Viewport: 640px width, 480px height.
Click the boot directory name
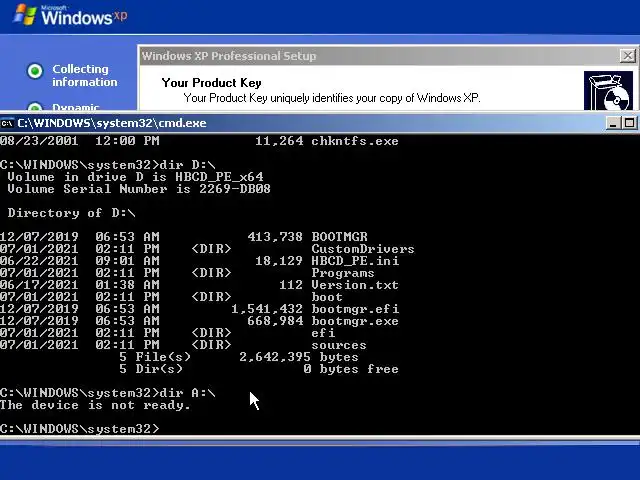[x=327, y=297]
